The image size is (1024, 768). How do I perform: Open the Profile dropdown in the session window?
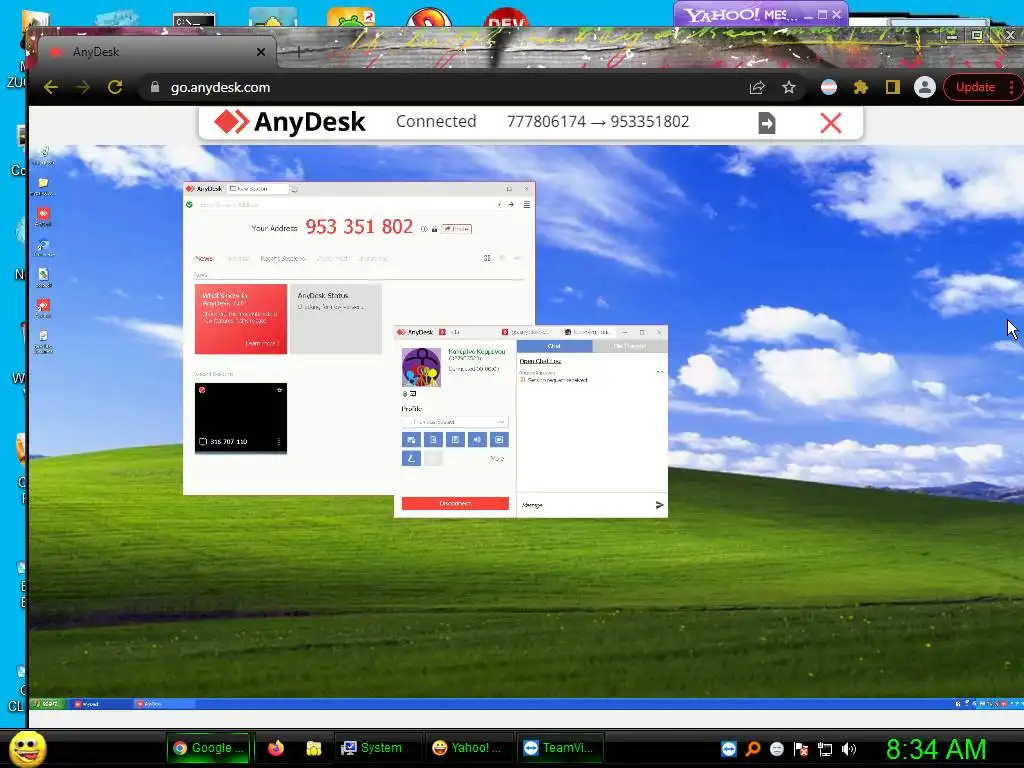pos(455,422)
